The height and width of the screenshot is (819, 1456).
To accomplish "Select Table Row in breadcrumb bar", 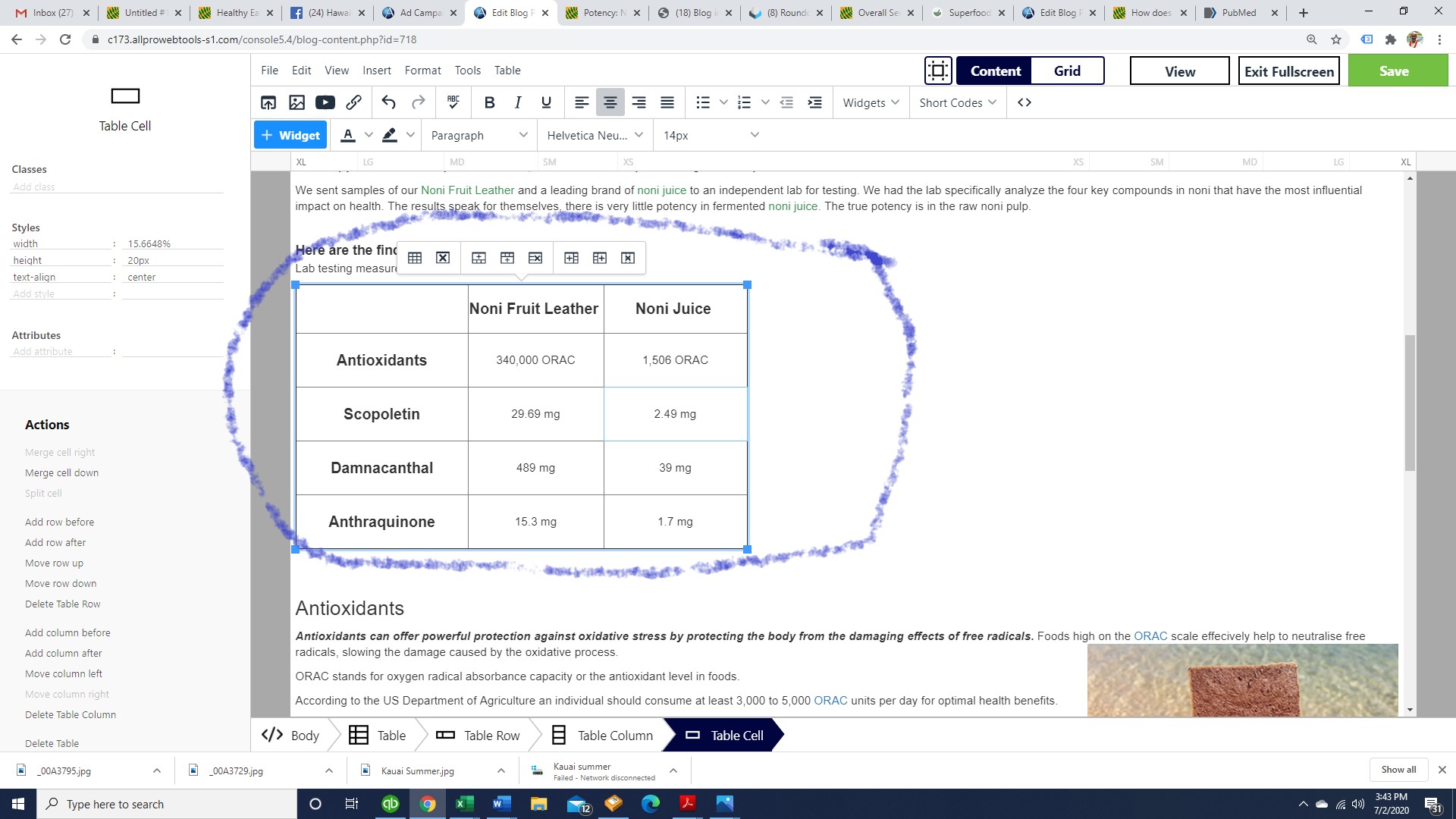I will tap(479, 735).
